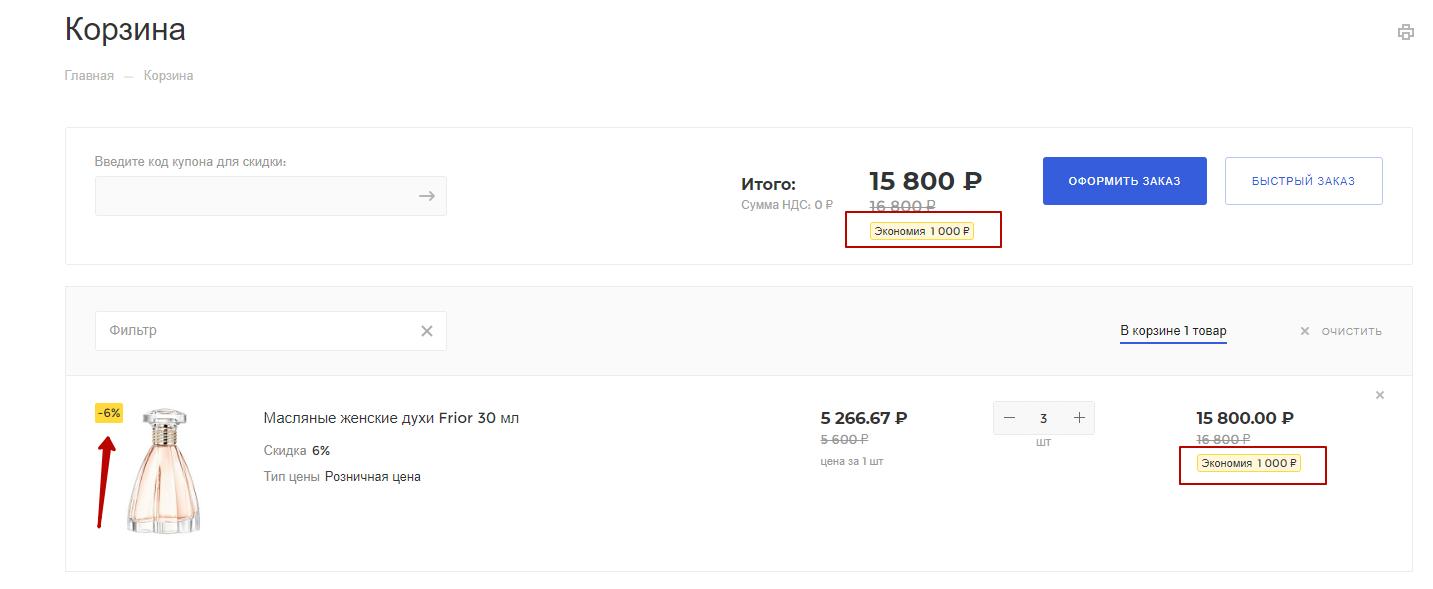Click the ОЧИСТИТЬ cart link
The height and width of the screenshot is (589, 1433).
point(1351,331)
